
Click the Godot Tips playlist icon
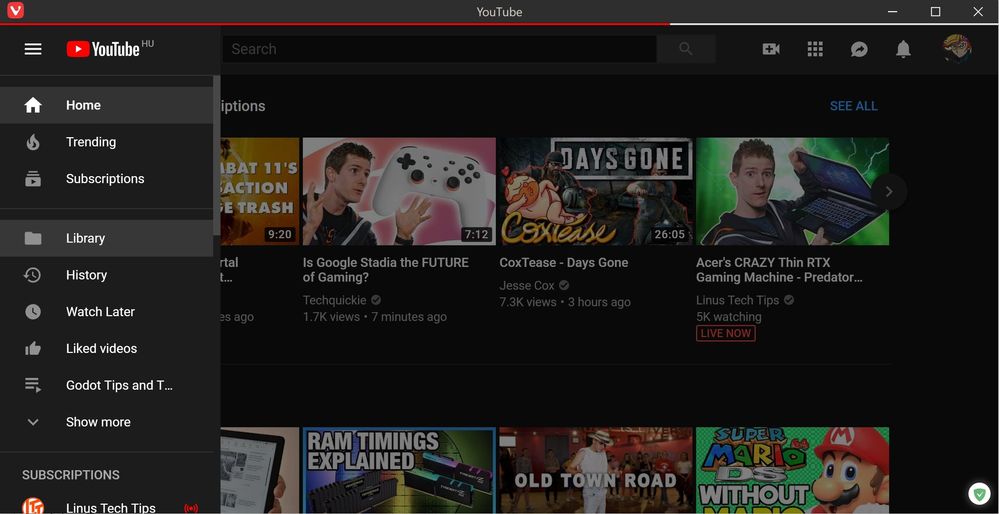pos(32,385)
